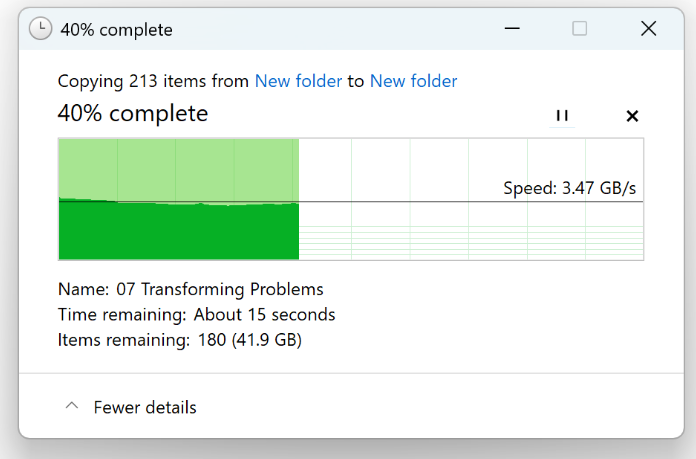Viewport: 696px width, 459px height.
Task: Click the dark green transfer speed graph
Action: [x=180, y=232]
